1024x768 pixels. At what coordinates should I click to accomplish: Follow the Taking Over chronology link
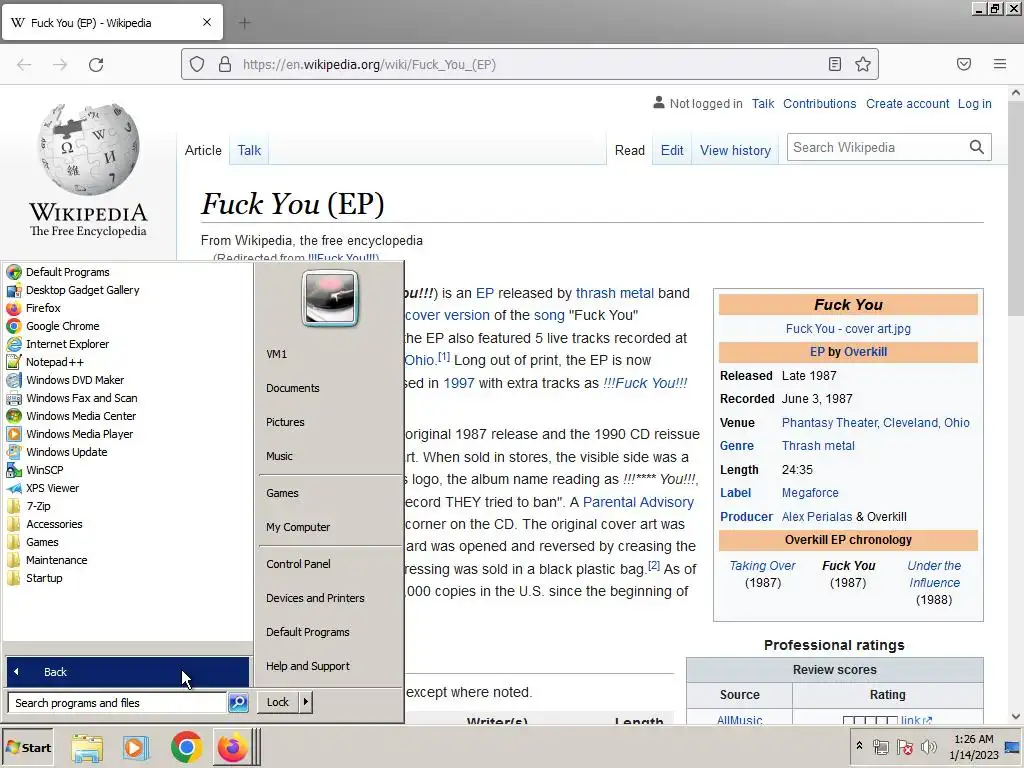click(762, 566)
